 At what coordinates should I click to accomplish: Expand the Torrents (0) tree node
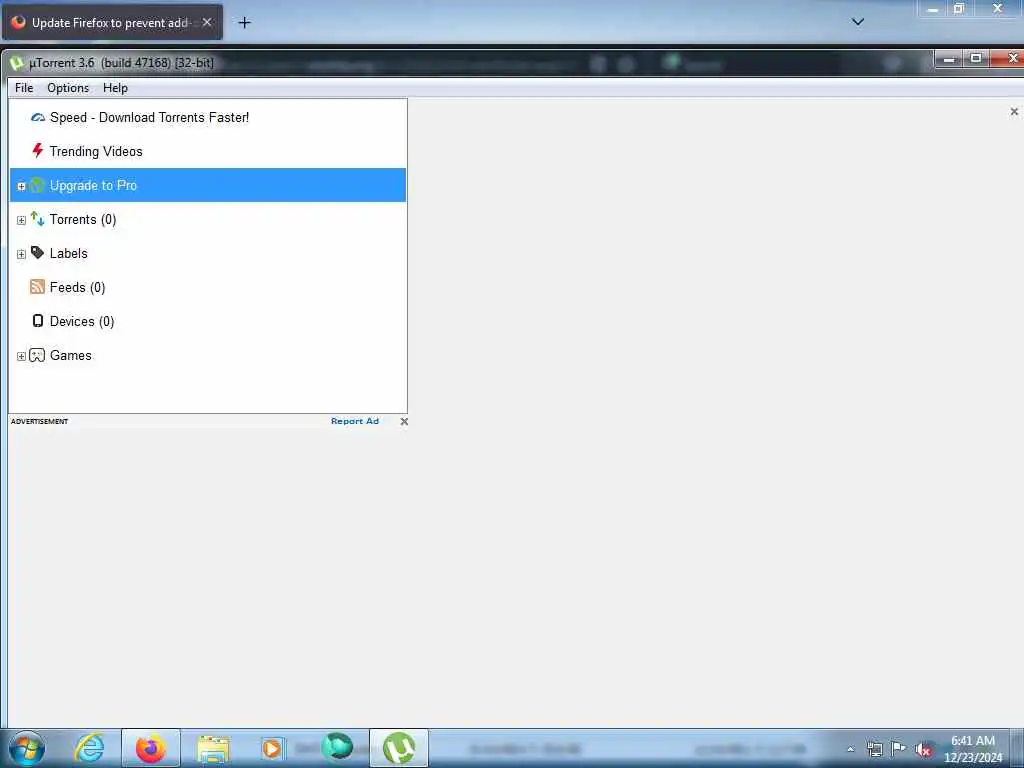[21, 220]
